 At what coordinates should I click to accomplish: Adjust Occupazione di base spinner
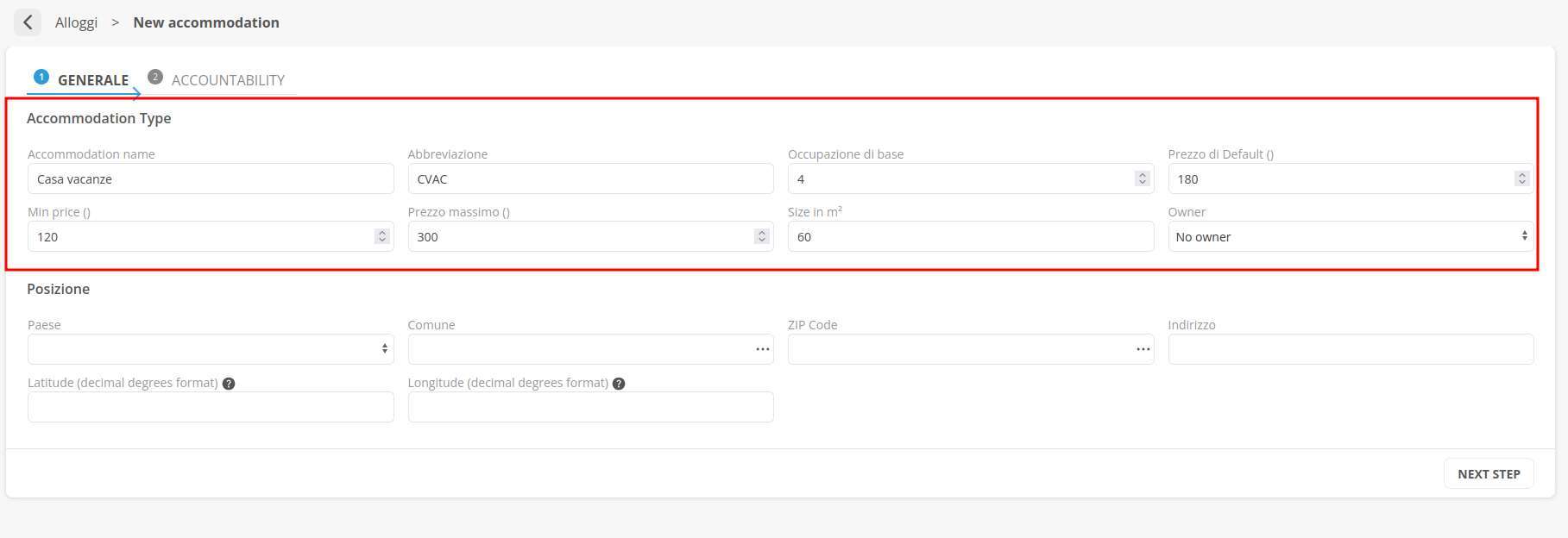tap(1142, 178)
